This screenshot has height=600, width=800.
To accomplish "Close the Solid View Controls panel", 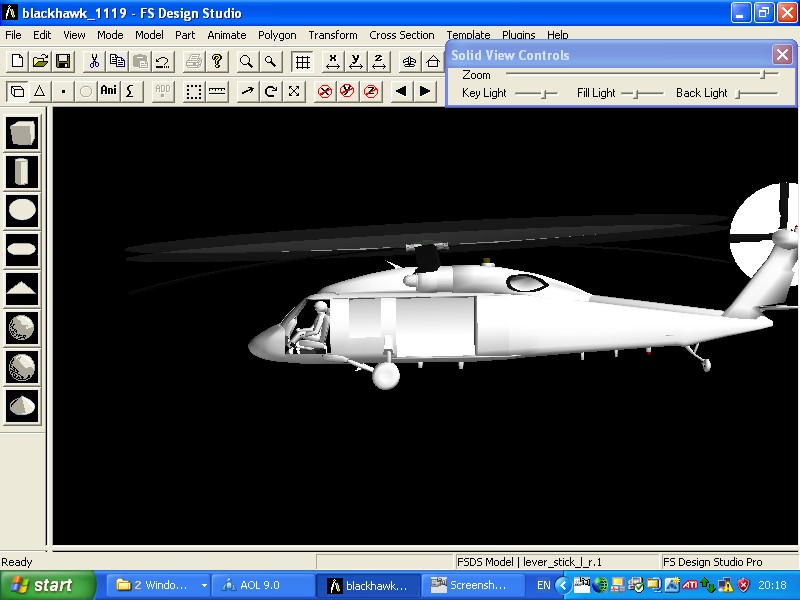I will (x=782, y=55).
